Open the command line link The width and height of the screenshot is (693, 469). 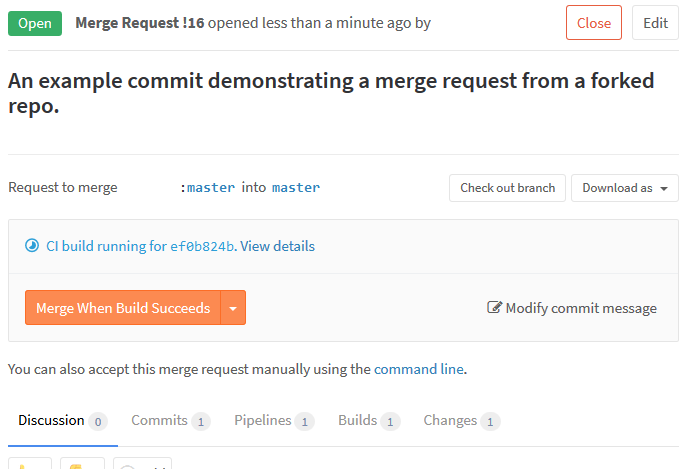point(419,369)
